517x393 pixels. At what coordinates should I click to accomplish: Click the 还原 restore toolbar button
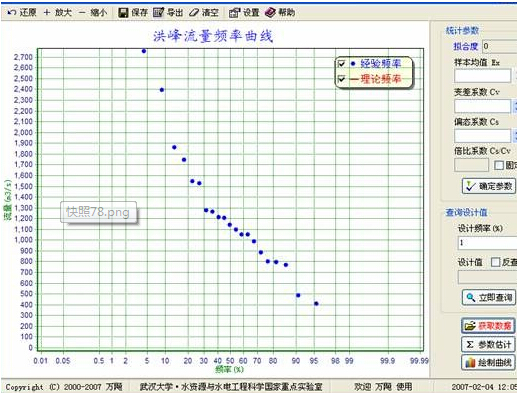point(22,13)
